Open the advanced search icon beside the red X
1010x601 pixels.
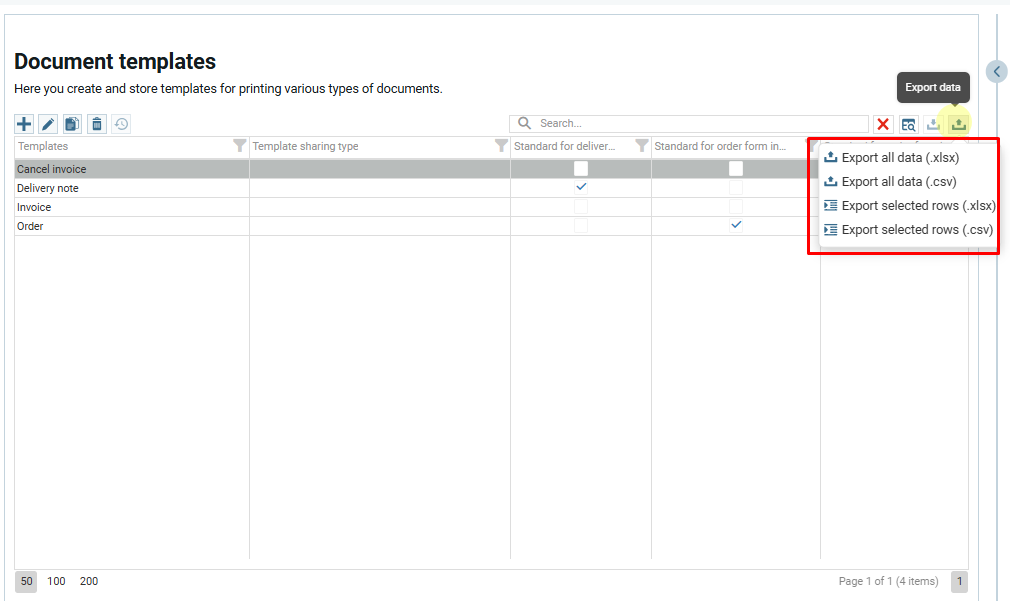tap(908, 124)
